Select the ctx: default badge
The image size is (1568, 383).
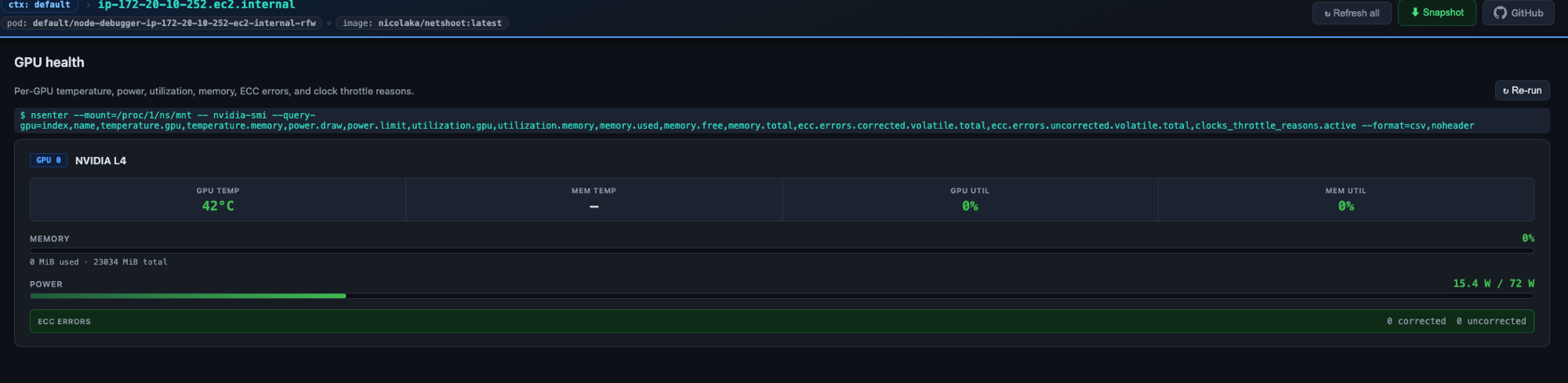39,5
